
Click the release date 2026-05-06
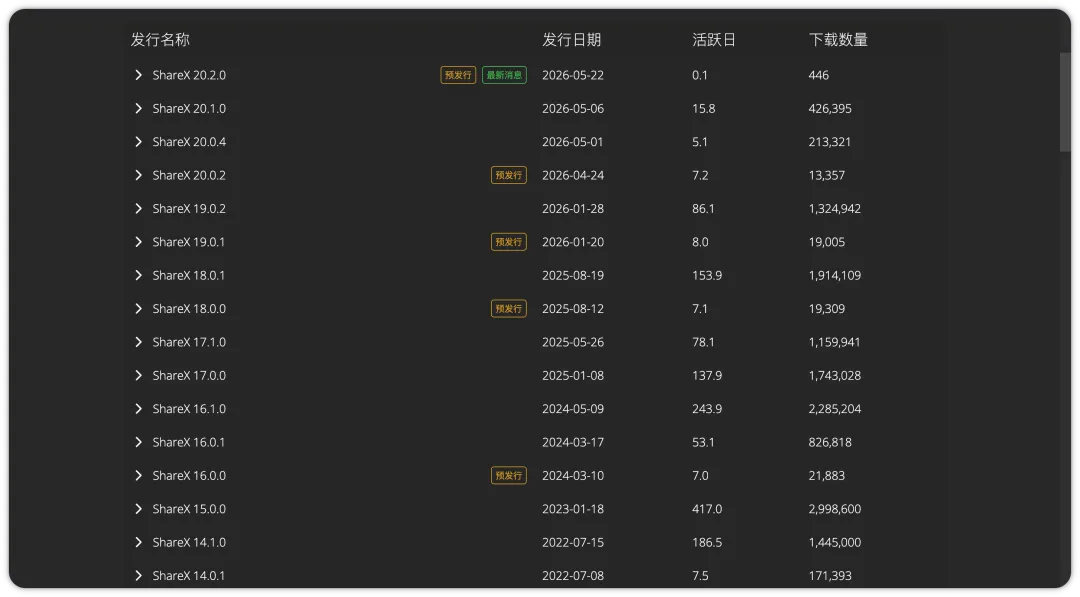573,108
